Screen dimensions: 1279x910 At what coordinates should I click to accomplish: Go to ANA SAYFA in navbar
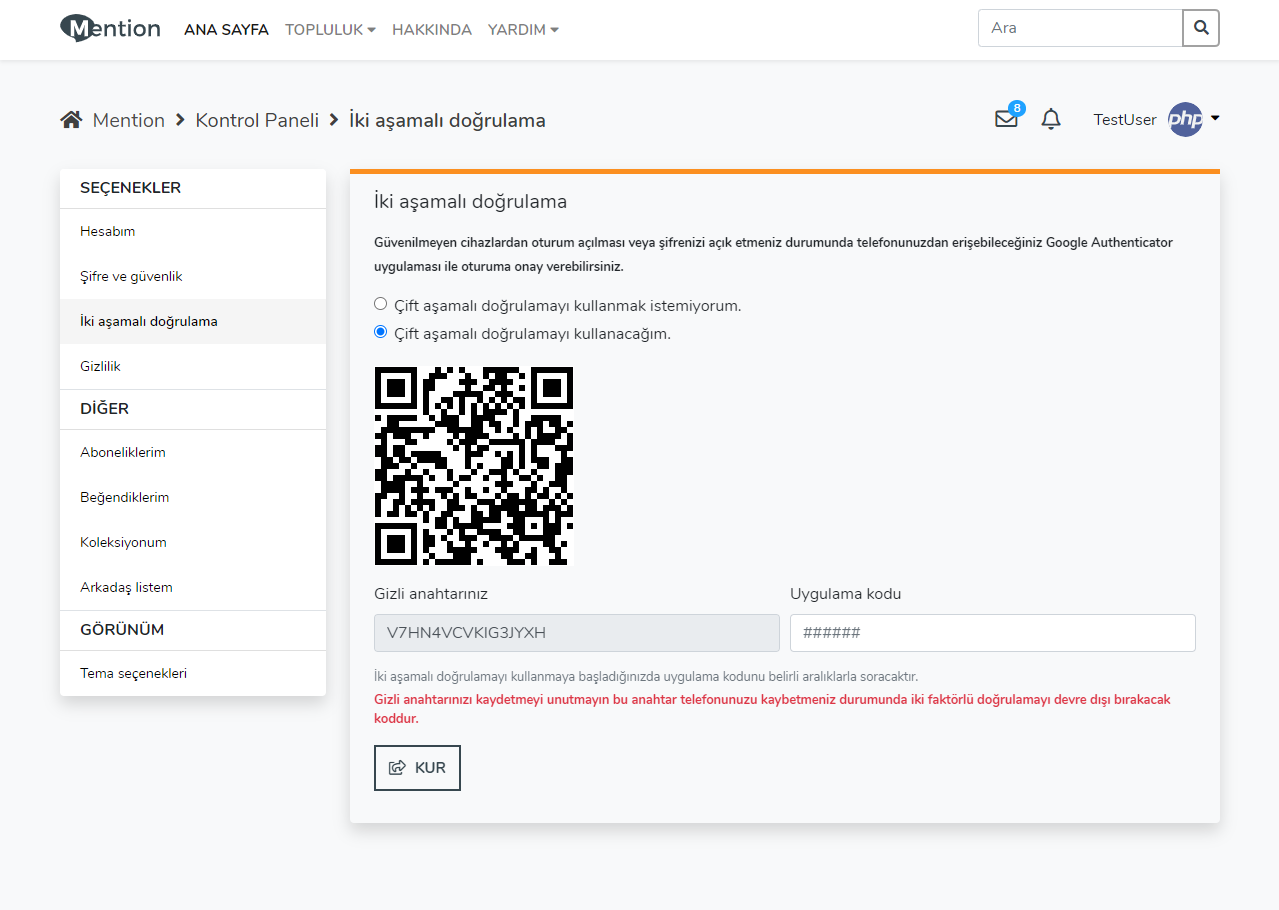[226, 30]
